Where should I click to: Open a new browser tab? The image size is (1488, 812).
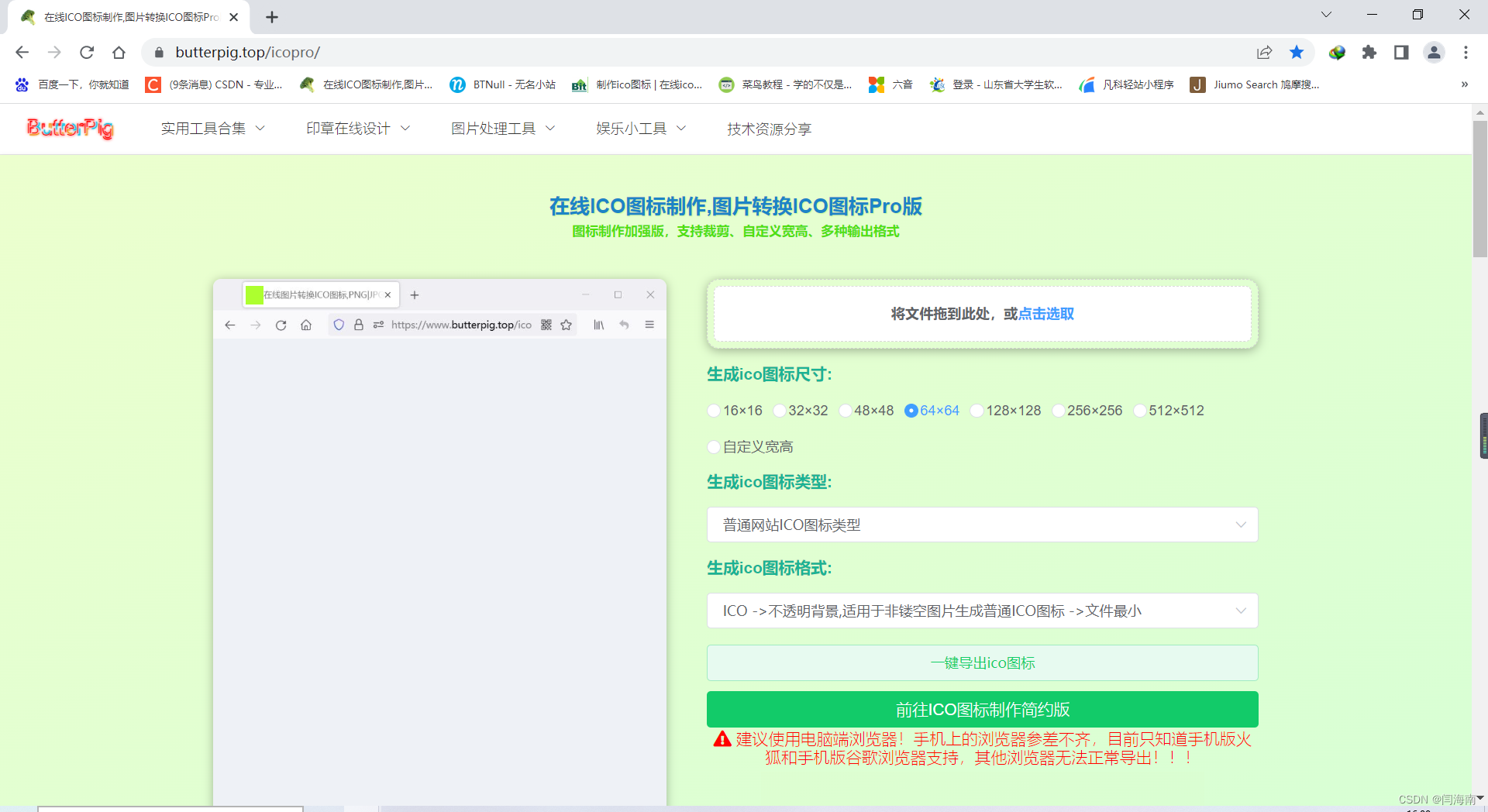pos(272,17)
